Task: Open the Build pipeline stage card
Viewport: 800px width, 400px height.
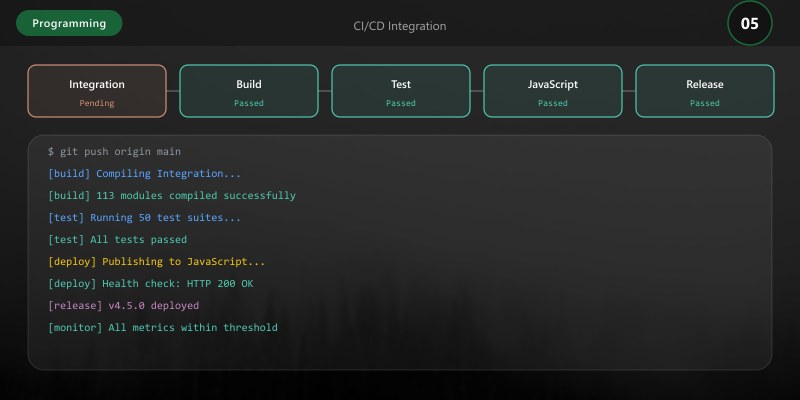Action: coord(249,91)
